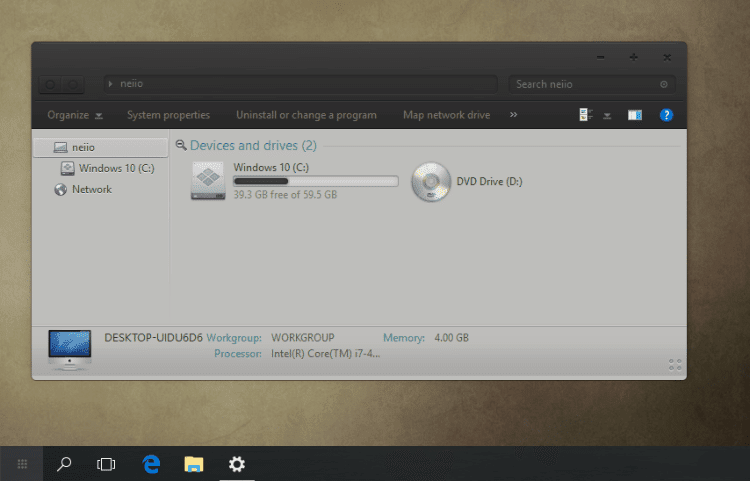Focus the Search neiio box
Image resolution: width=750 pixels, height=481 pixels.
pos(592,84)
